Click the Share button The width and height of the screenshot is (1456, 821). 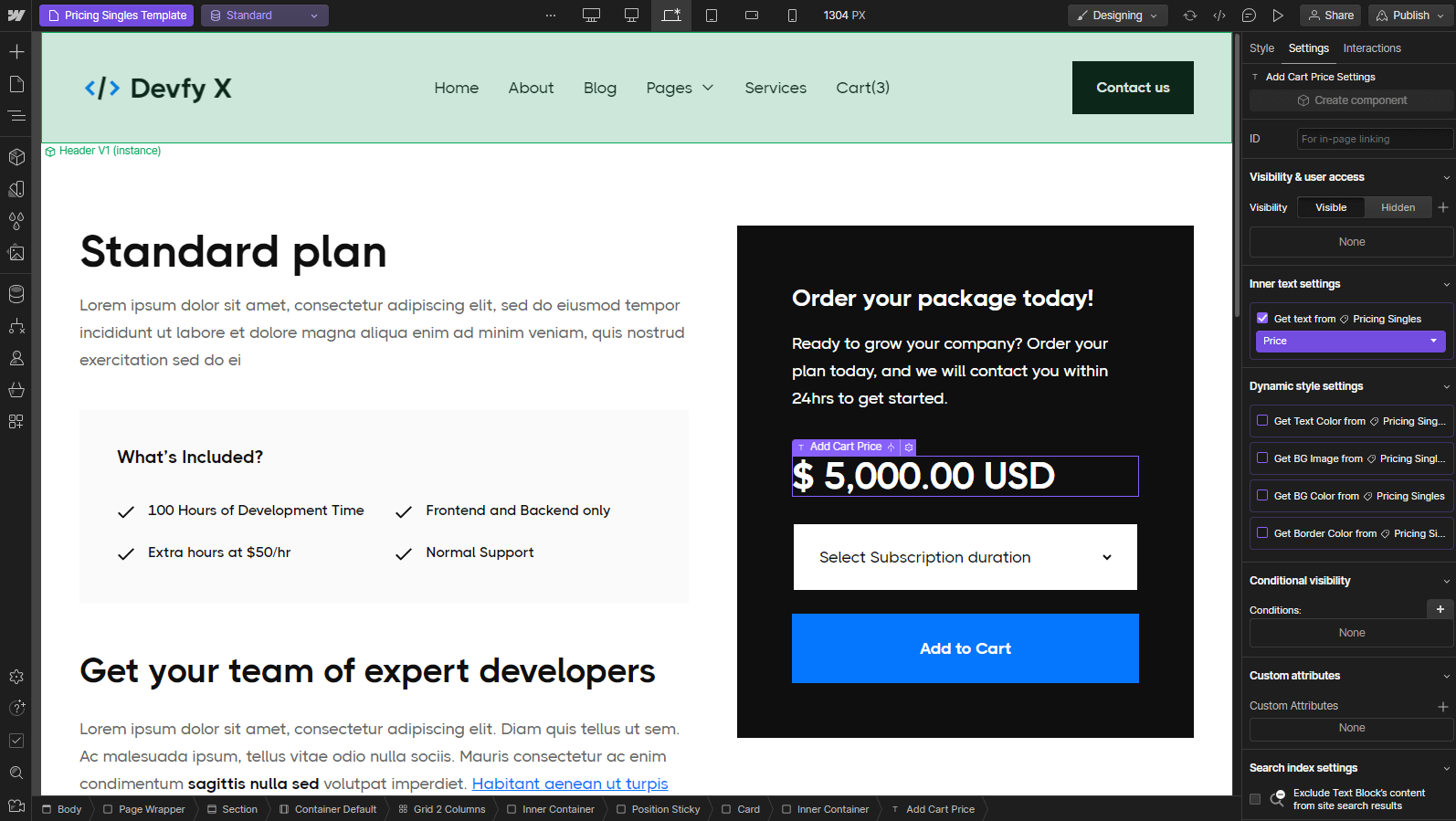pyautogui.click(x=1330, y=16)
